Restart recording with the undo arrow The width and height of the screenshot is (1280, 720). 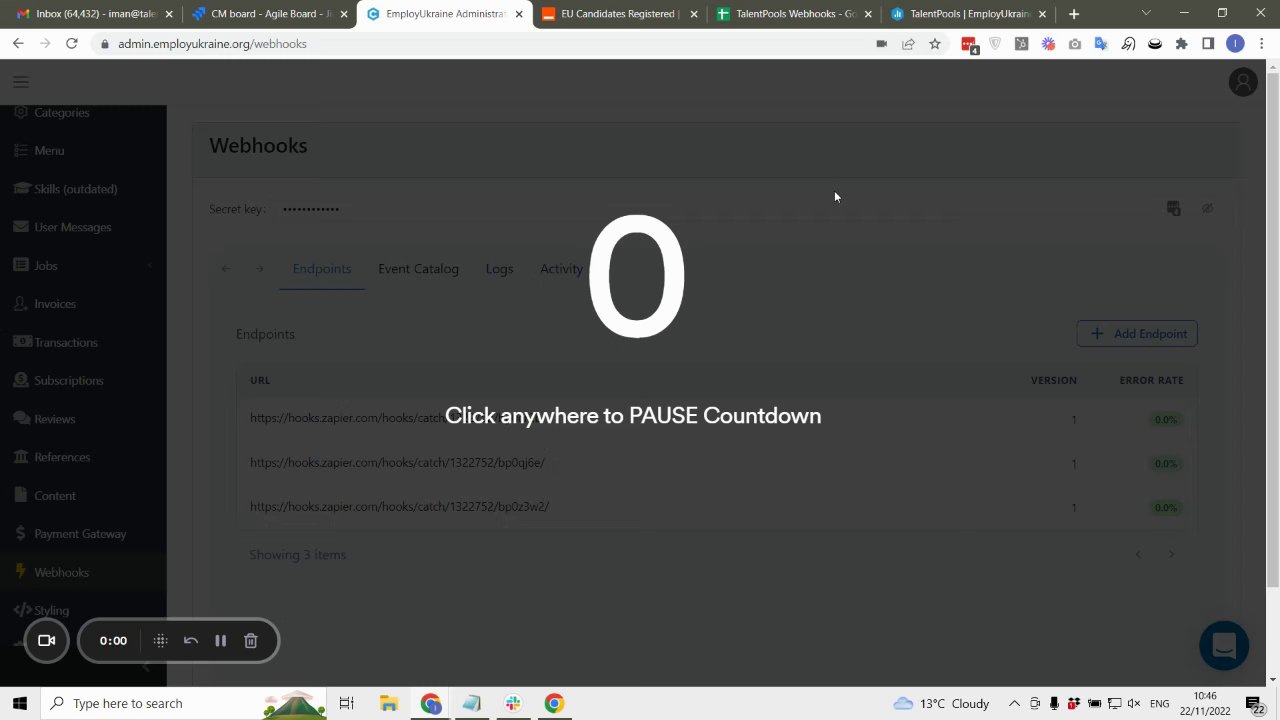(x=190, y=641)
